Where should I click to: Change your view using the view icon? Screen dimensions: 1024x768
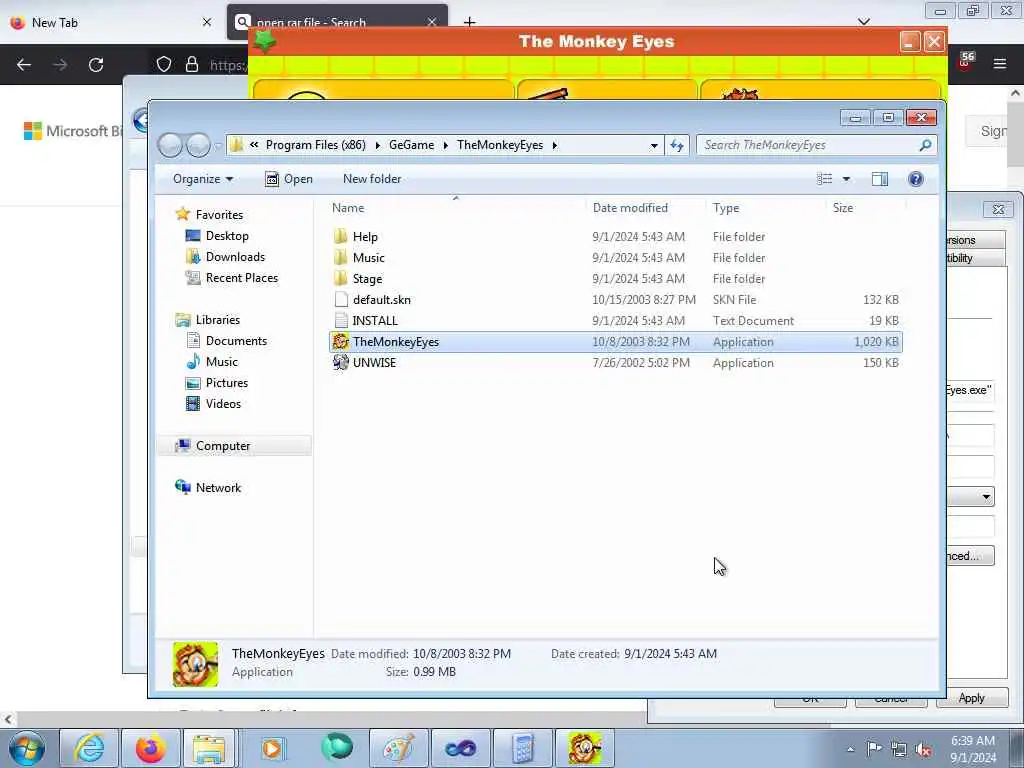click(825, 179)
